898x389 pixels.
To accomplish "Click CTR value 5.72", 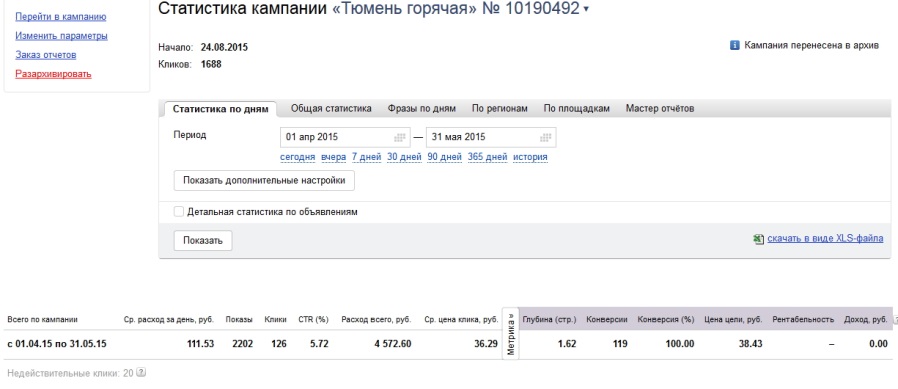I will [x=318, y=344].
